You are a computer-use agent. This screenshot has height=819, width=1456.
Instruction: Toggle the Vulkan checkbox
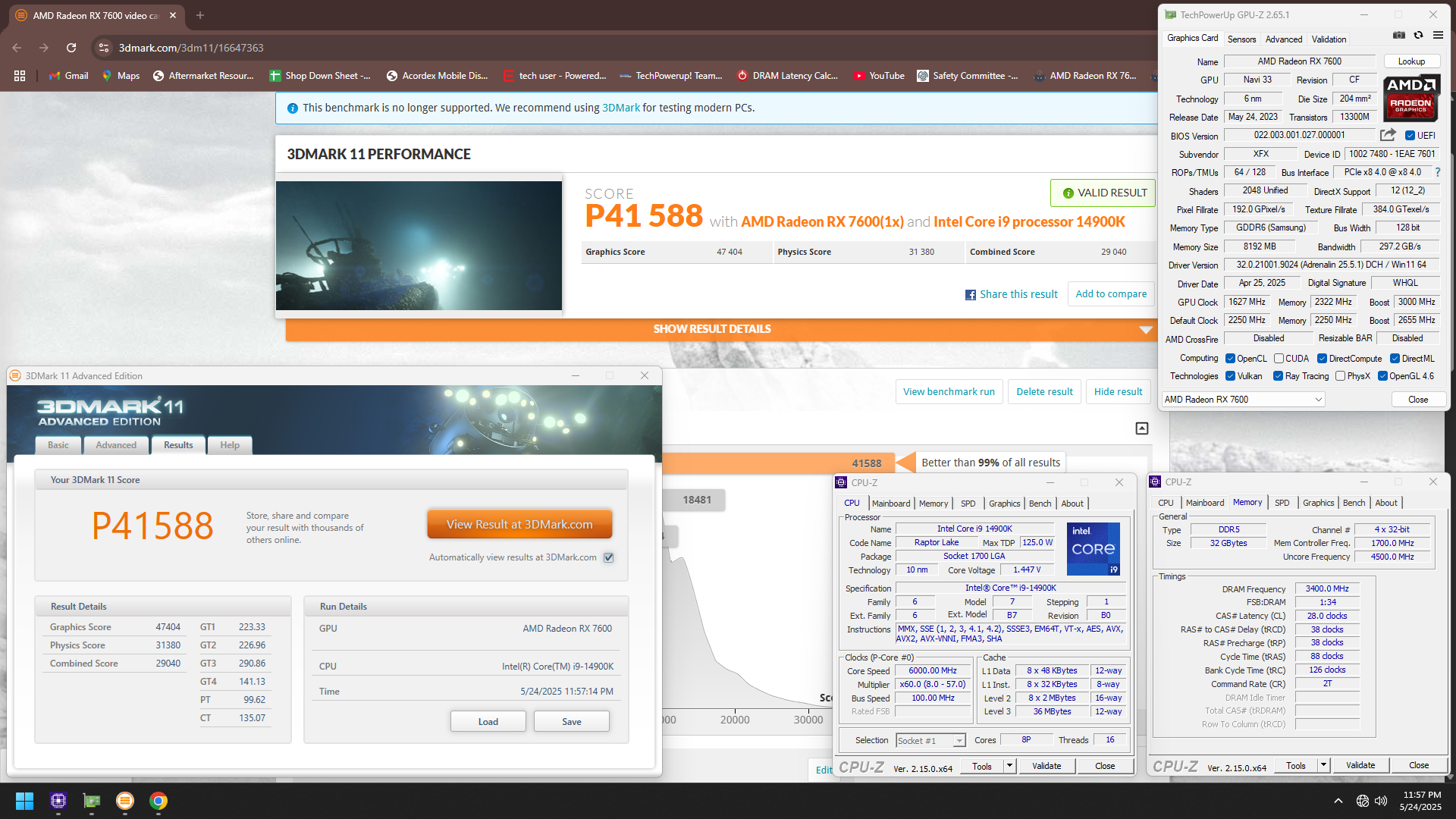[1231, 376]
